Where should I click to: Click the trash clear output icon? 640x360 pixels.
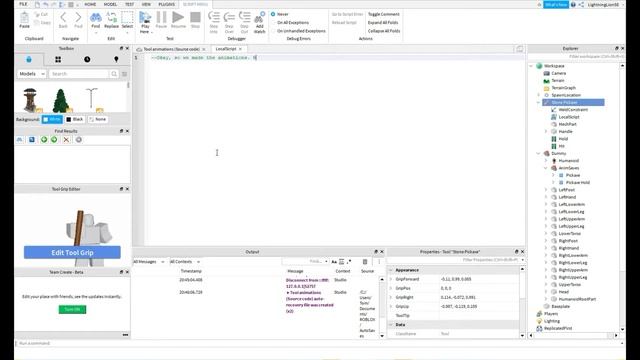[x=365, y=262]
